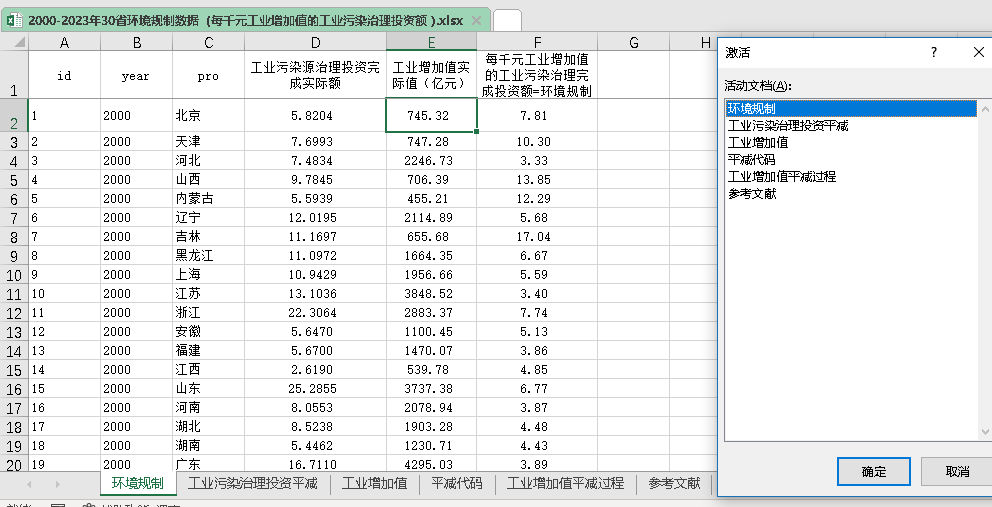Select column A header
The height and width of the screenshot is (507, 992).
[65, 42]
